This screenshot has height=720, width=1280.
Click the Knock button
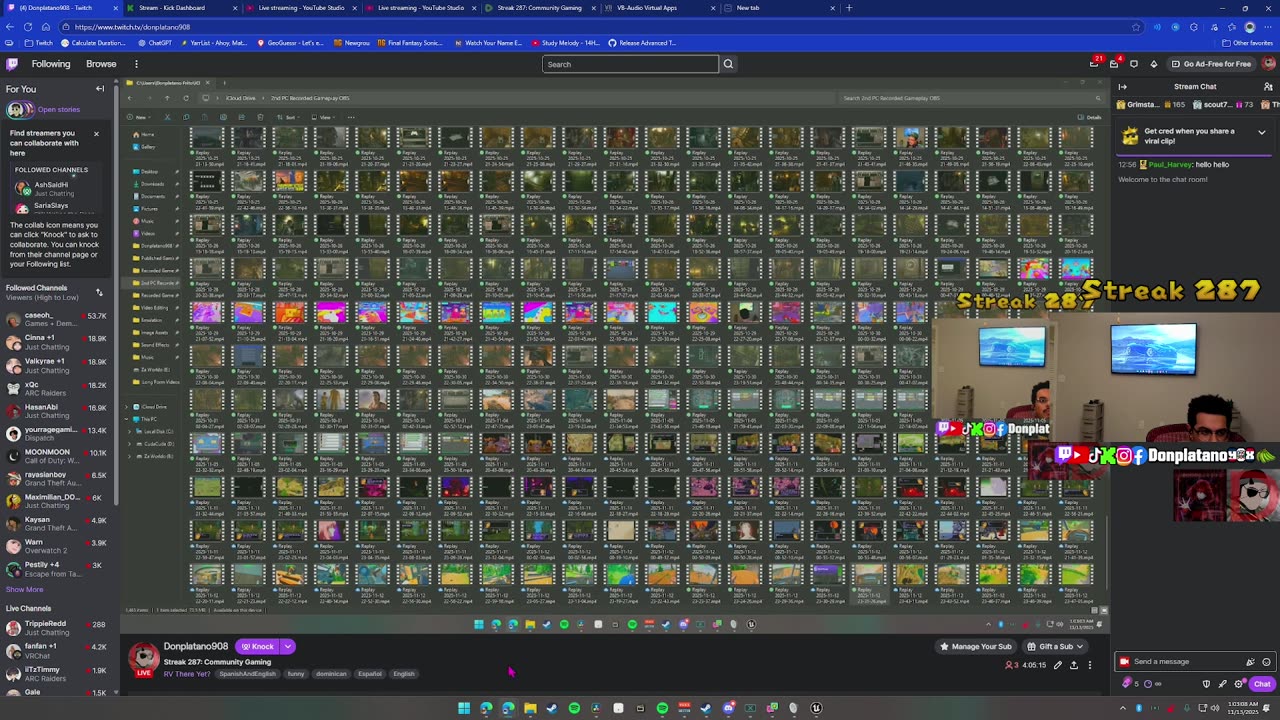[257, 646]
